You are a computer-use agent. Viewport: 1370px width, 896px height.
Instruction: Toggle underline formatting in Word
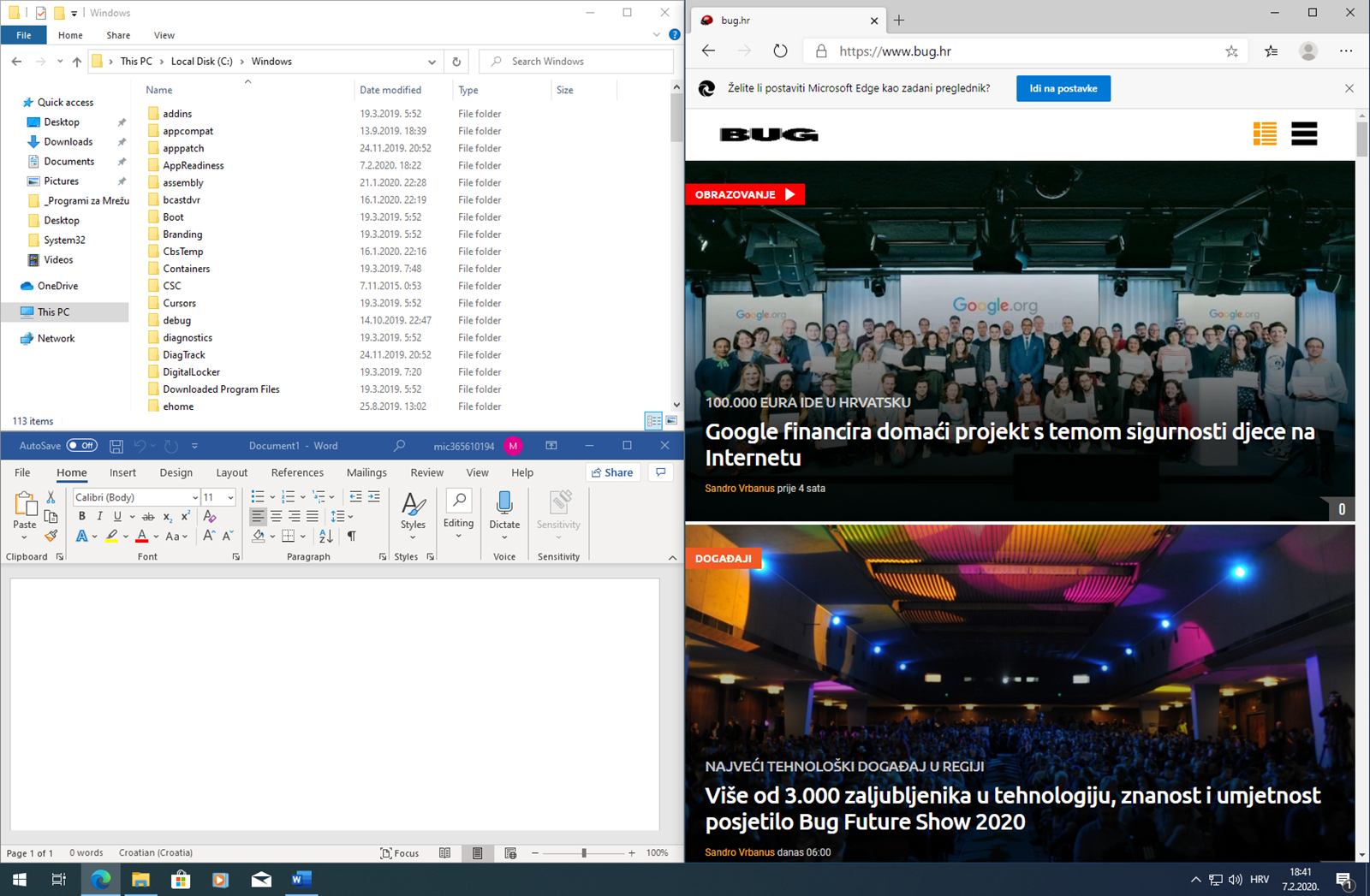click(x=117, y=517)
